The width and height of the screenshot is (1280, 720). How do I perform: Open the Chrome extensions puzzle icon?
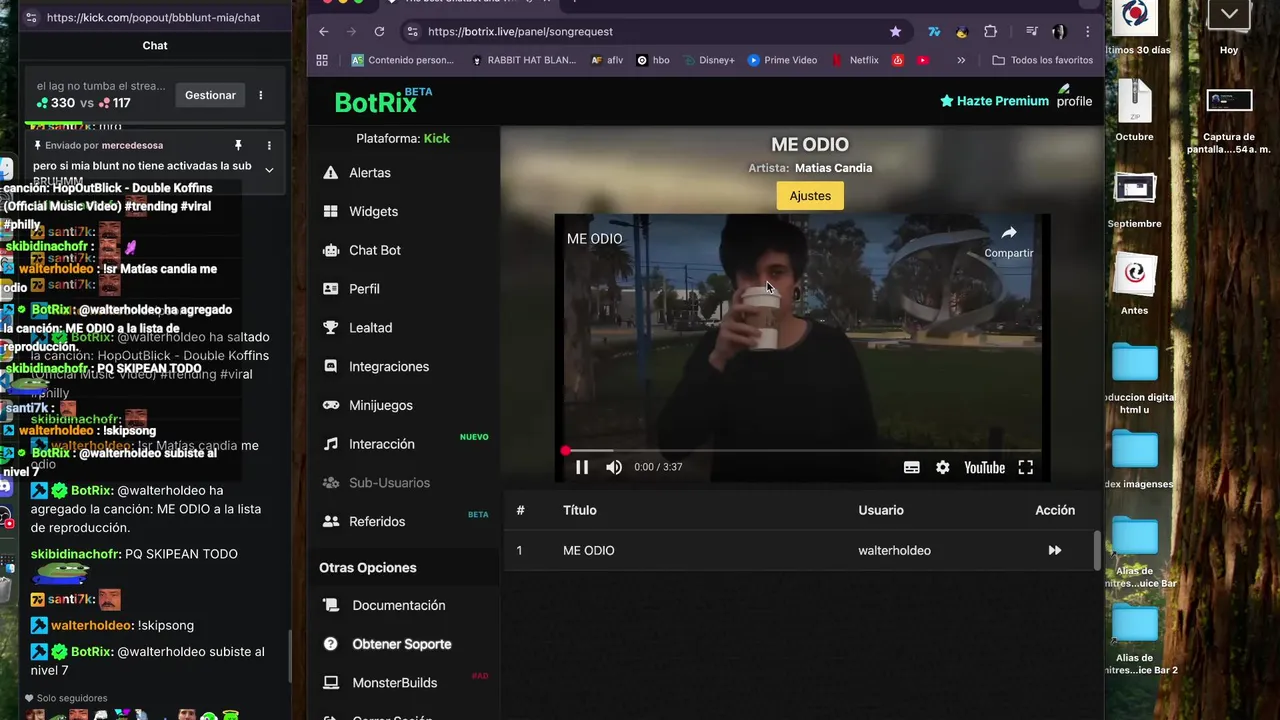[x=990, y=32]
